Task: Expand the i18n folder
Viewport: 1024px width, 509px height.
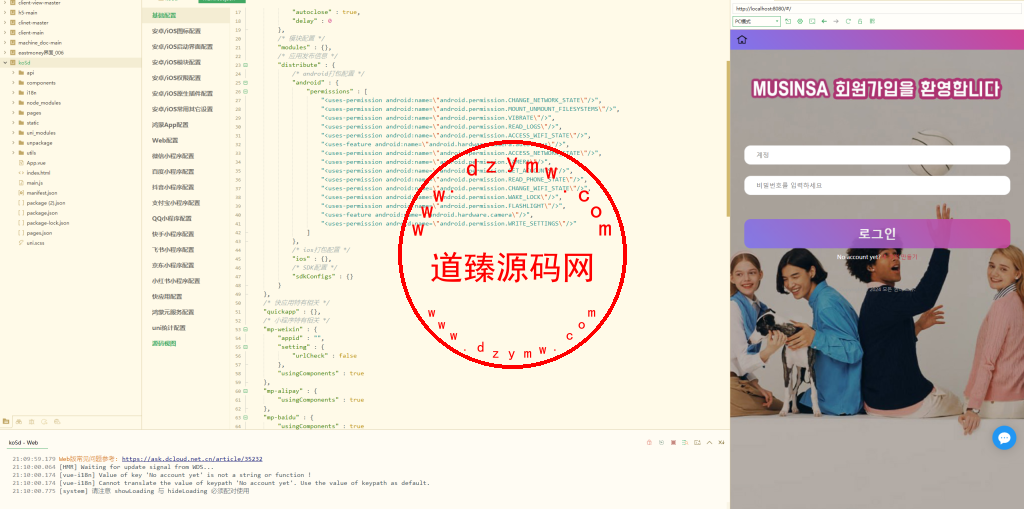Action: 13,93
